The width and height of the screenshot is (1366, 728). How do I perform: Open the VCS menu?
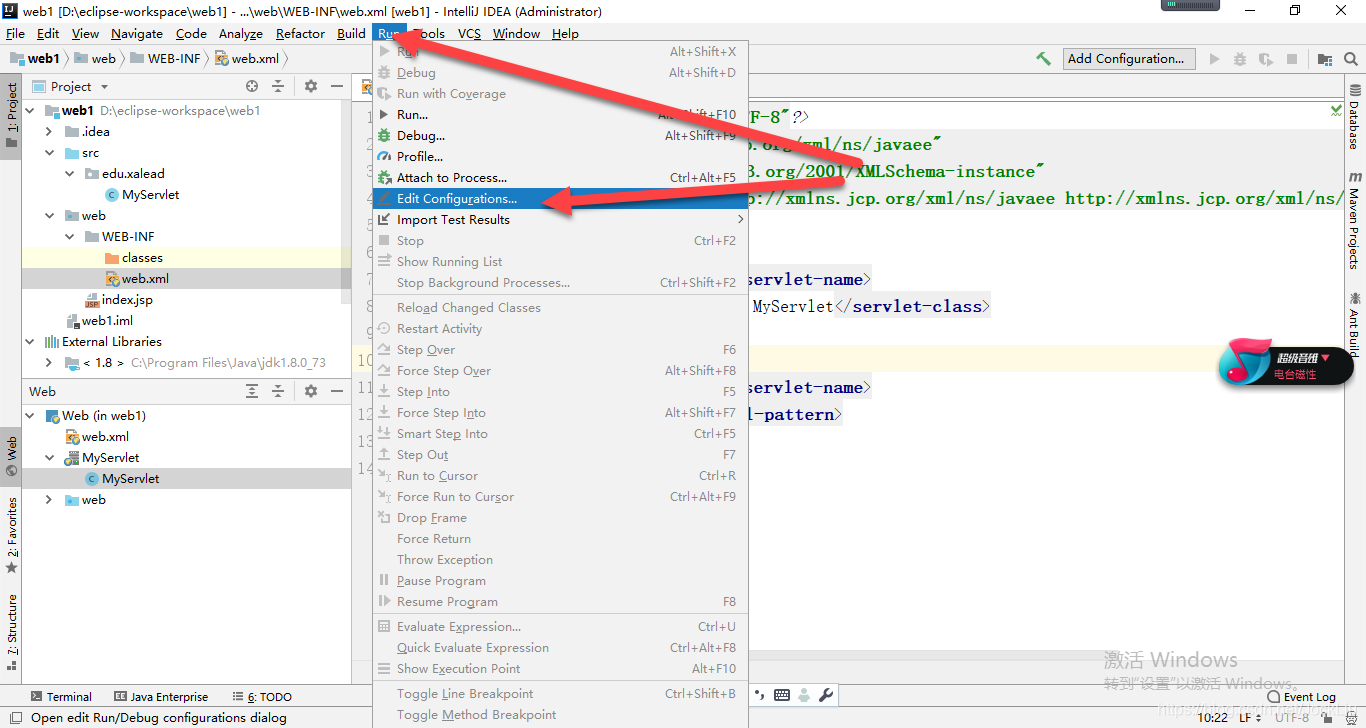tap(469, 33)
